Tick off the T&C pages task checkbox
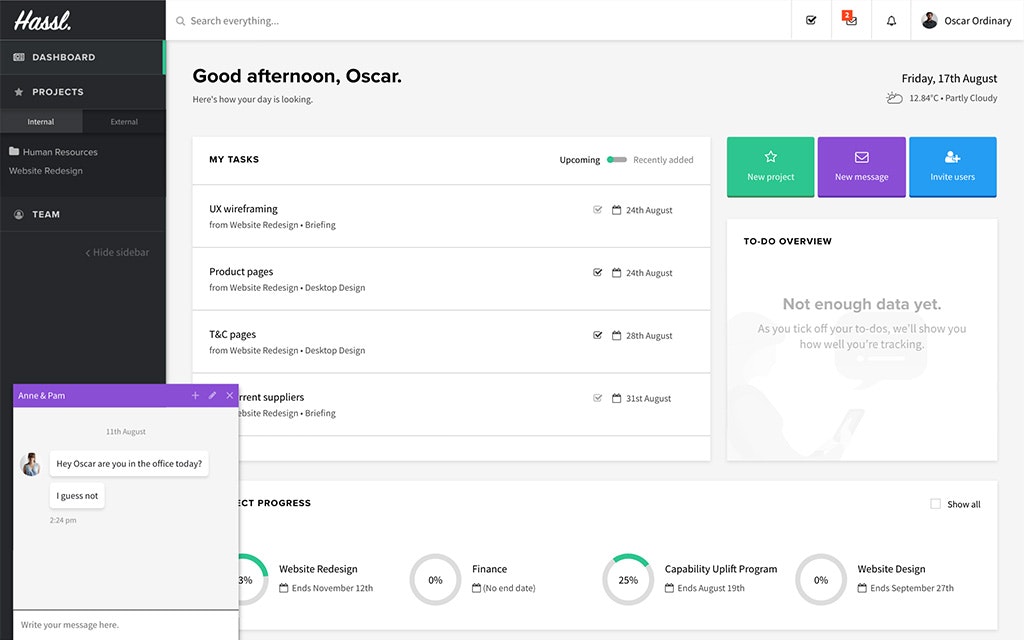This screenshot has width=1024, height=640. [x=597, y=335]
